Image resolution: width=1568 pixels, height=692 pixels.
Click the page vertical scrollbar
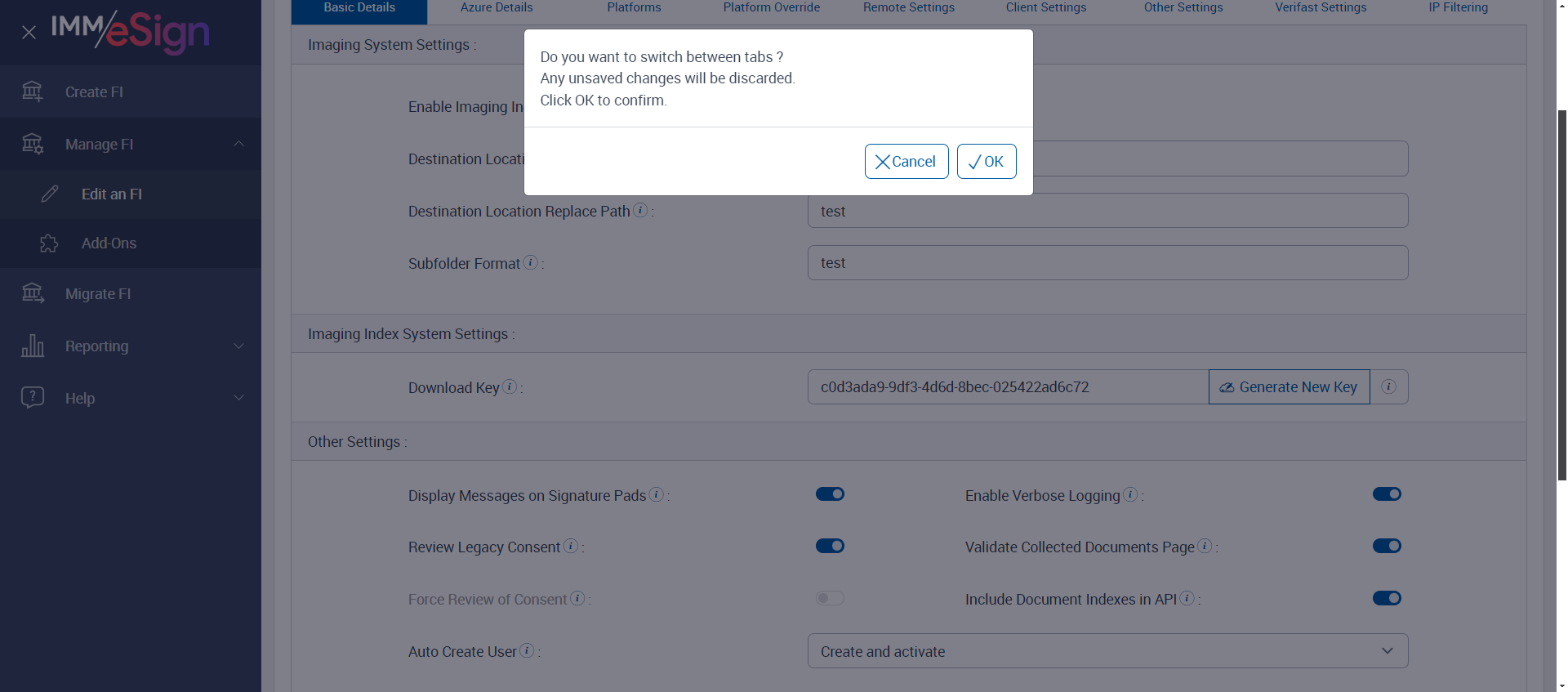(x=1561, y=294)
